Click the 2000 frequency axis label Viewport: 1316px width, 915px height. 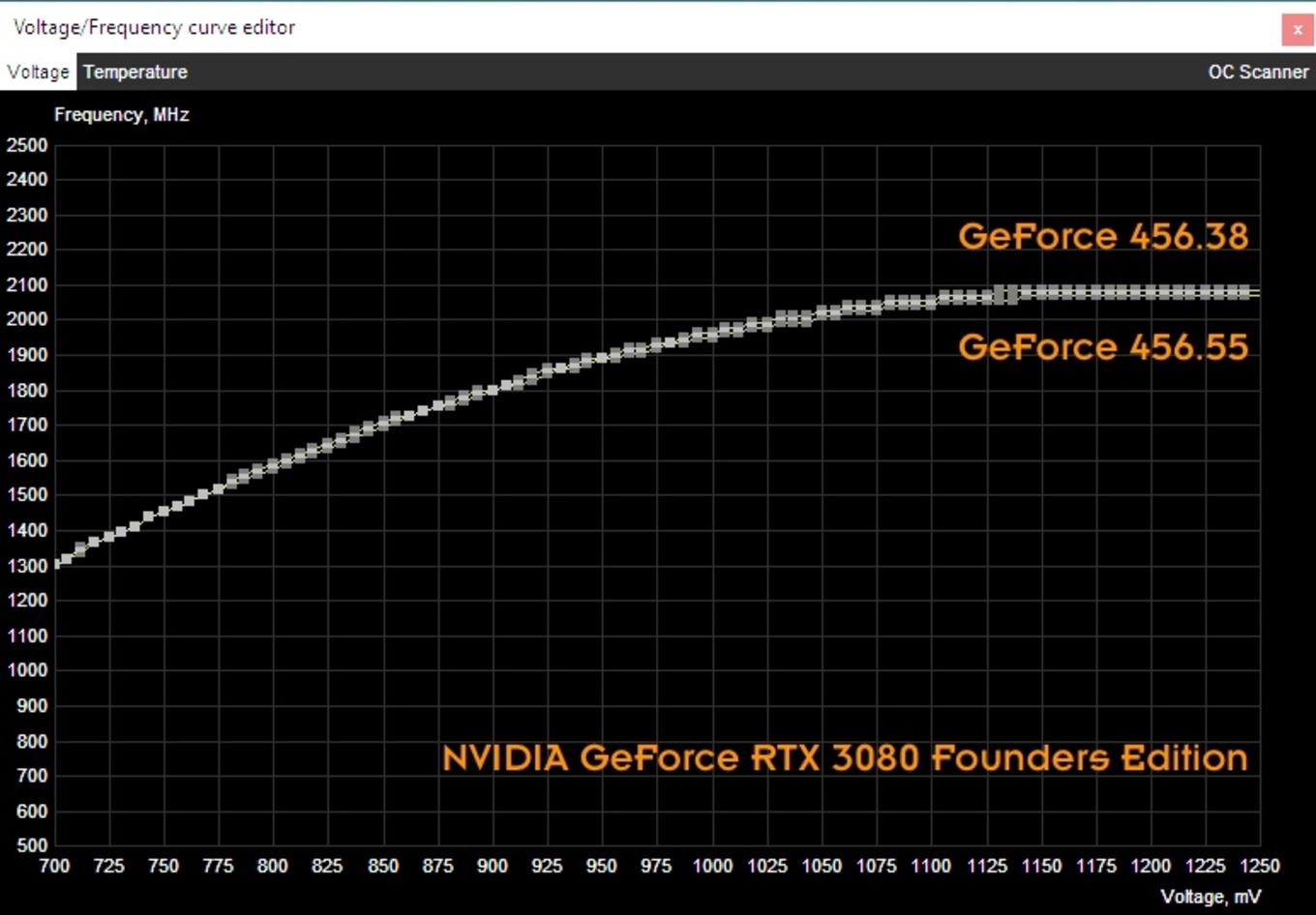[26, 320]
